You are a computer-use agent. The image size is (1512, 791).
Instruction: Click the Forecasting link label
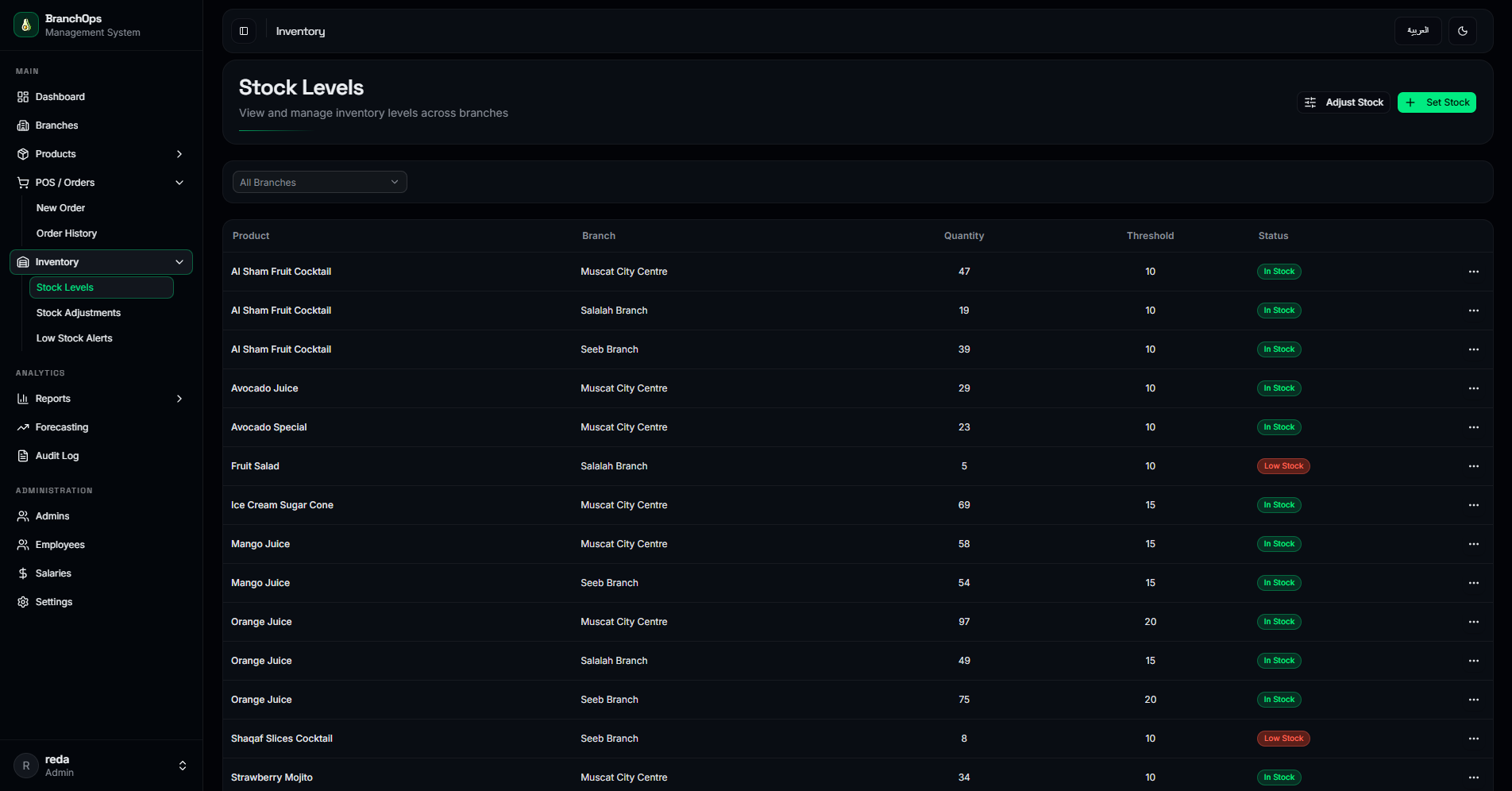[x=62, y=427]
